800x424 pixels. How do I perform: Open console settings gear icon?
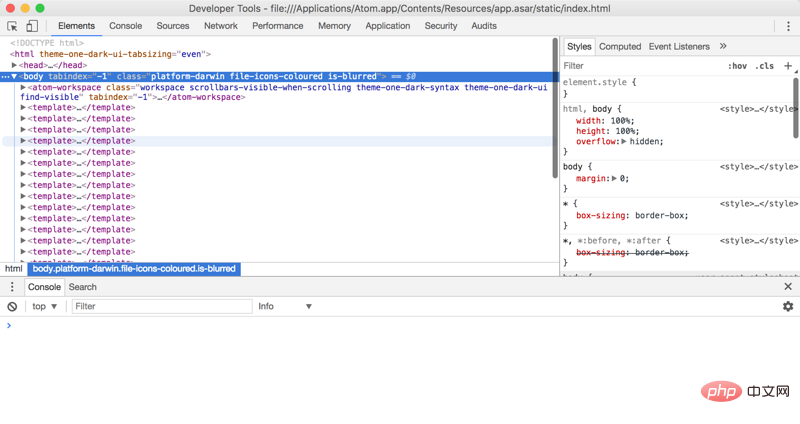pos(788,306)
